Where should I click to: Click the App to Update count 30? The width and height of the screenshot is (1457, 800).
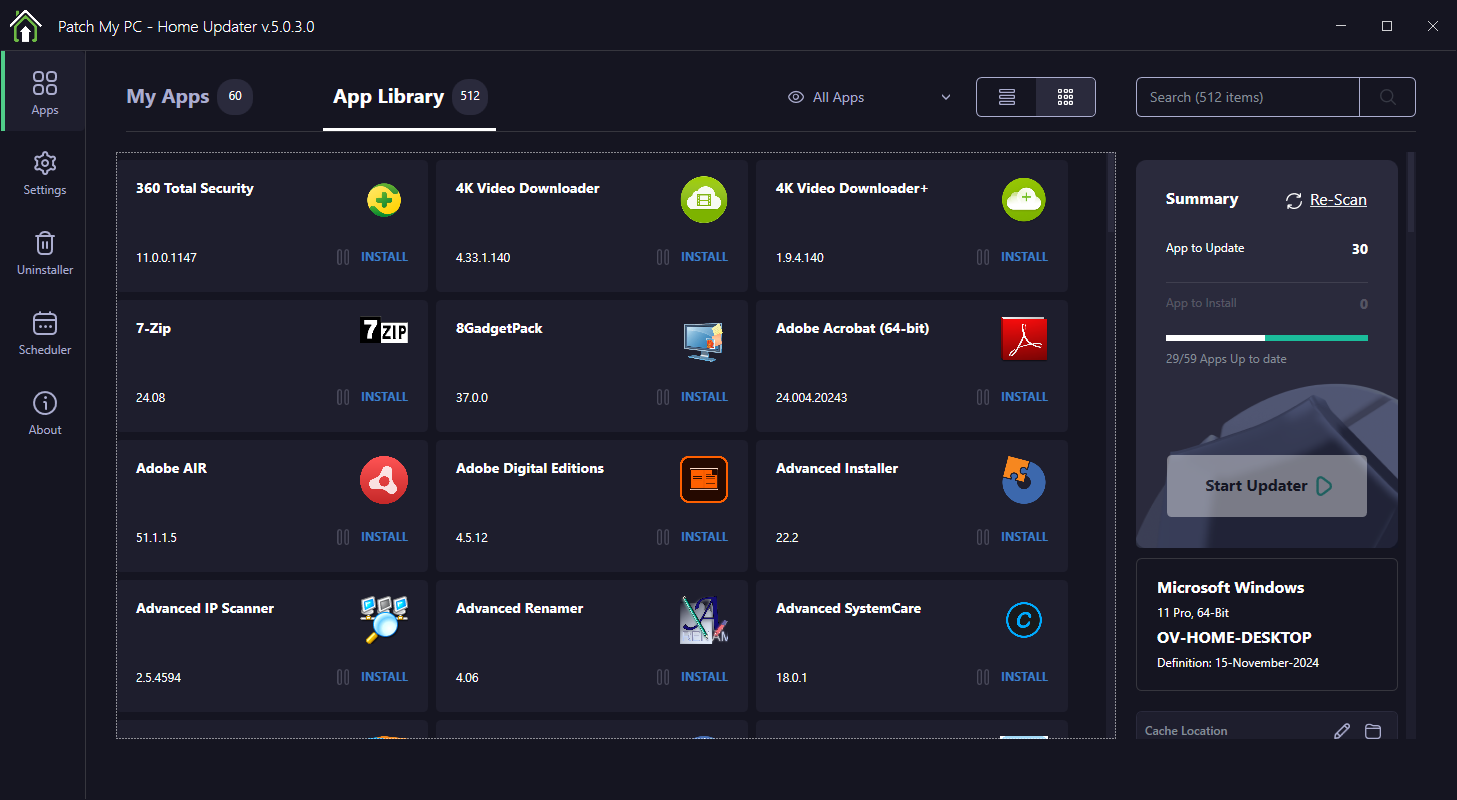click(1360, 249)
